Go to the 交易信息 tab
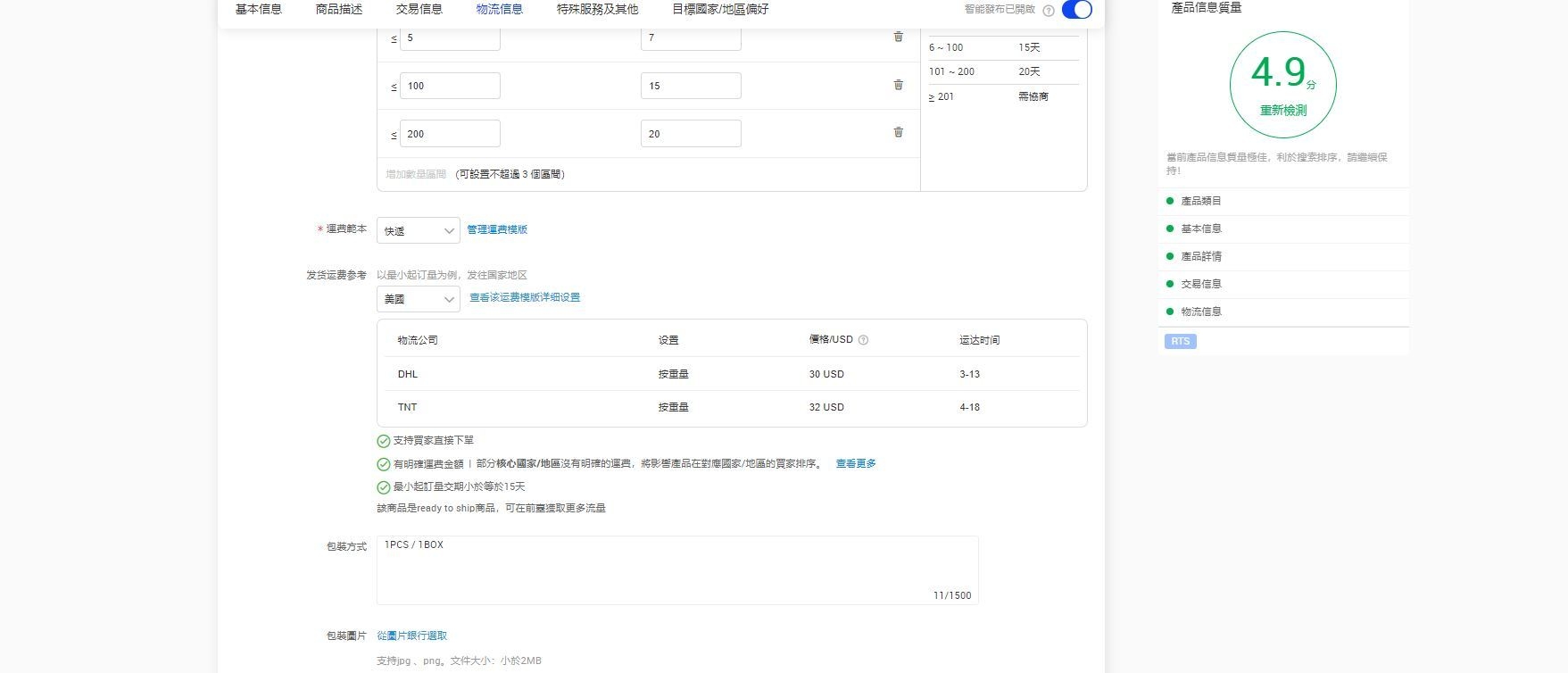 [x=419, y=9]
